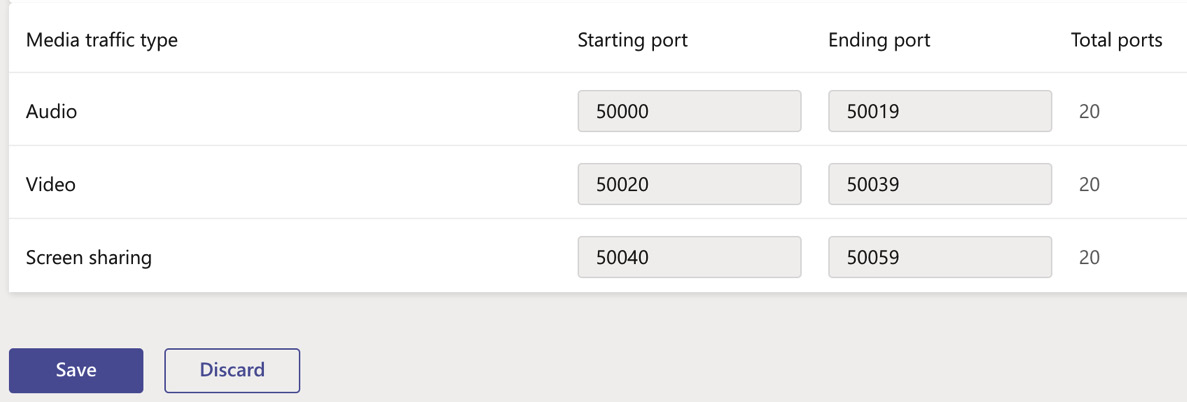The image size is (1187, 402).
Task: Click the Media traffic type column header
Action: click(x=101, y=40)
